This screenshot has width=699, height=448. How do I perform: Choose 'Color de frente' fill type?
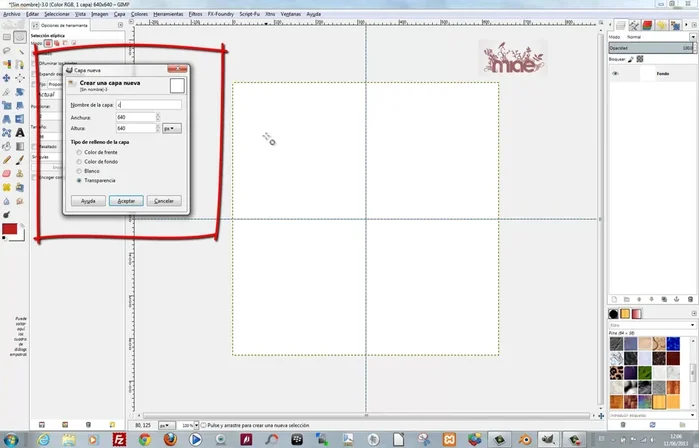click(80, 152)
